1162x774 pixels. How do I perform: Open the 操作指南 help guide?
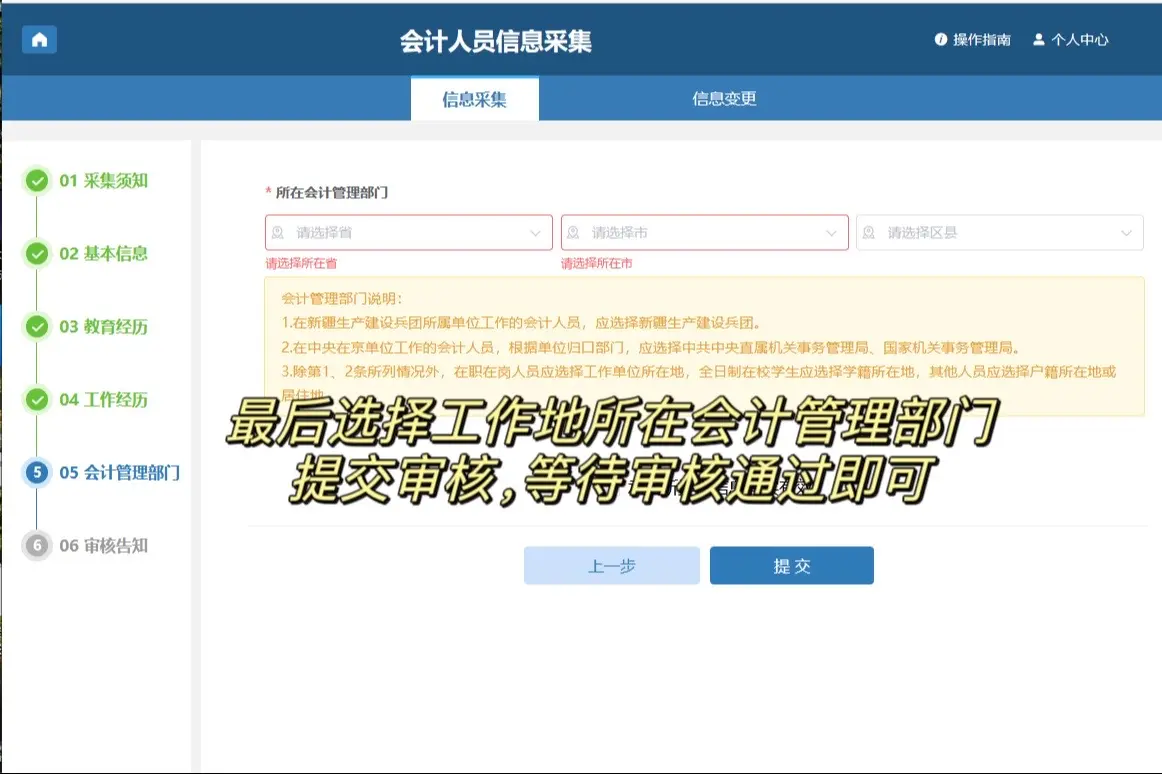(972, 40)
